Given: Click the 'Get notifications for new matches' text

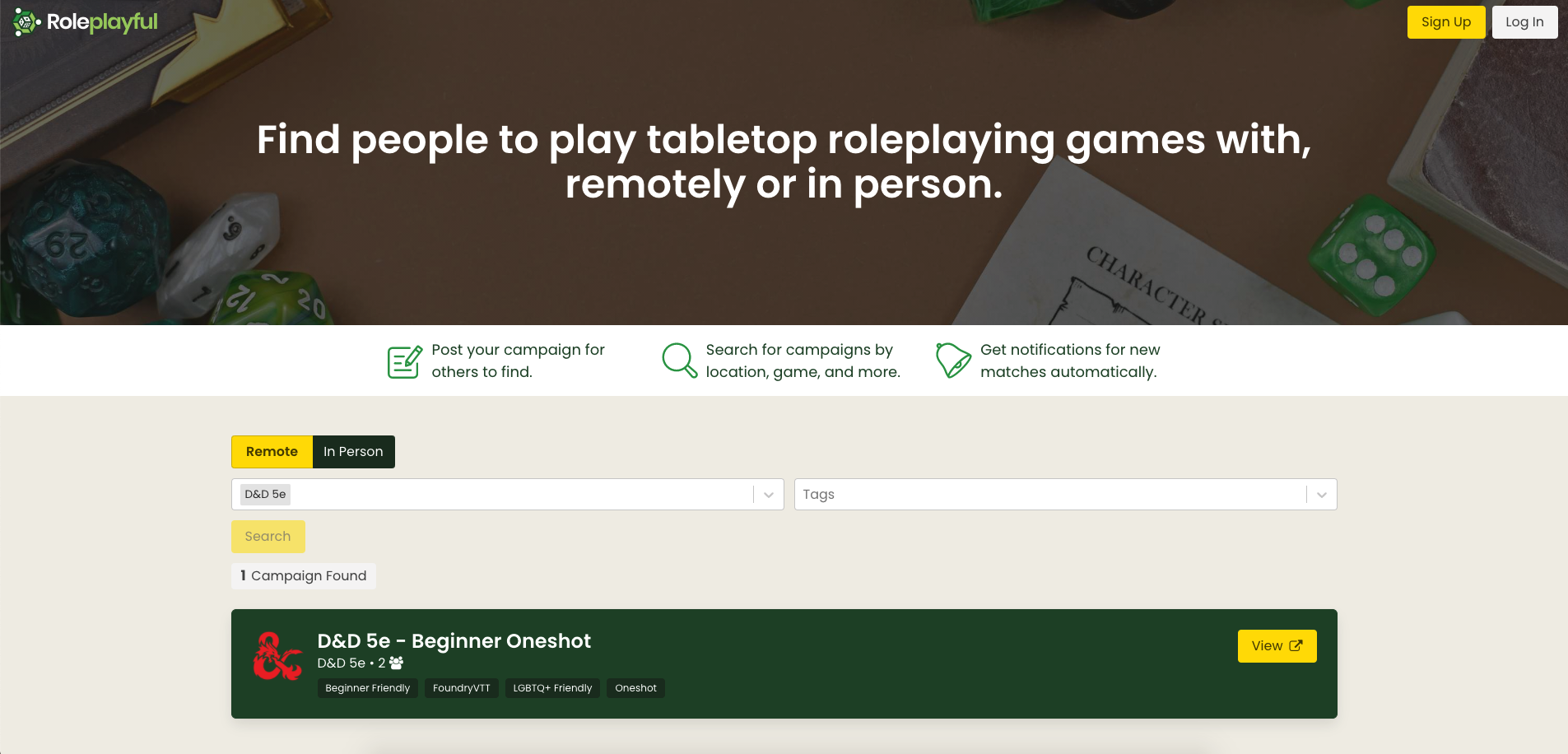Looking at the screenshot, I should coord(1070,361).
